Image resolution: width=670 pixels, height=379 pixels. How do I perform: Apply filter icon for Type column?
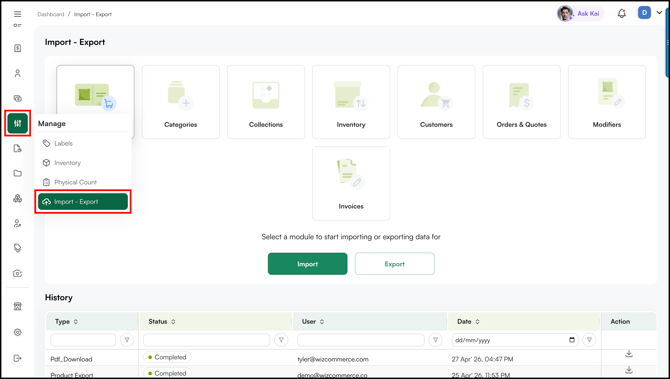pyautogui.click(x=127, y=340)
